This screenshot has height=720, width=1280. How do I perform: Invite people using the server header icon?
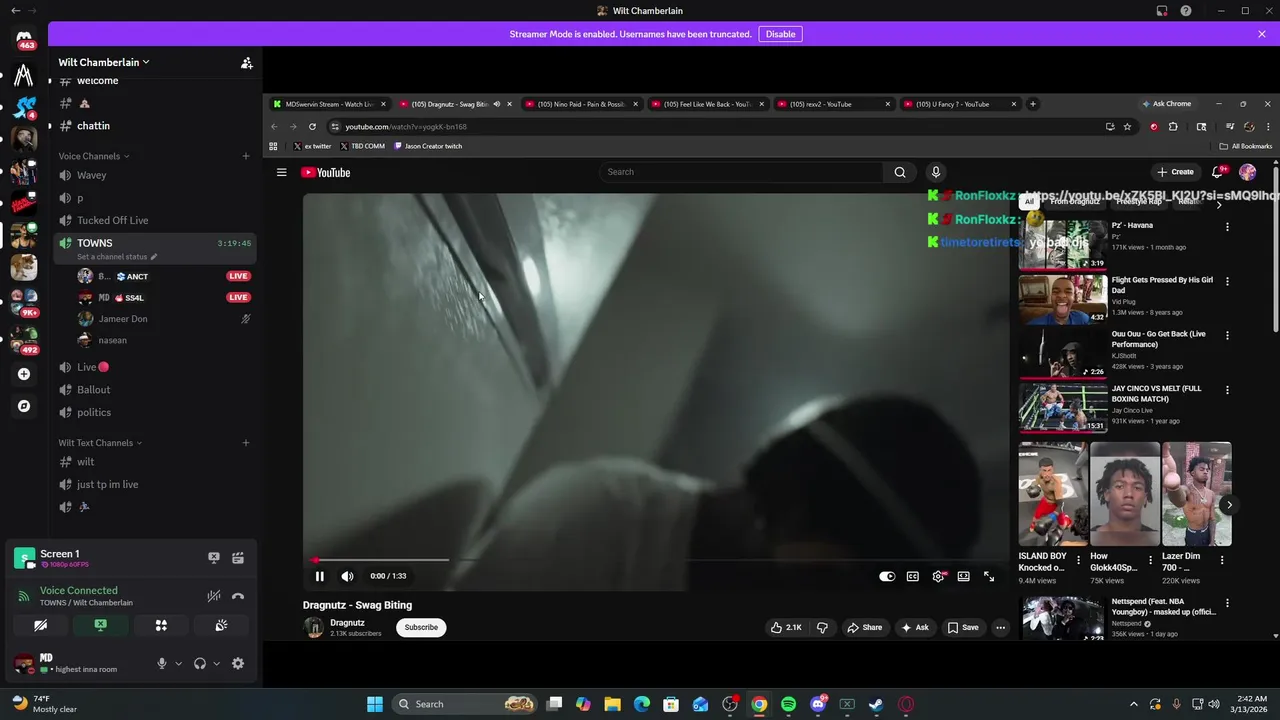tap(246, 62)
